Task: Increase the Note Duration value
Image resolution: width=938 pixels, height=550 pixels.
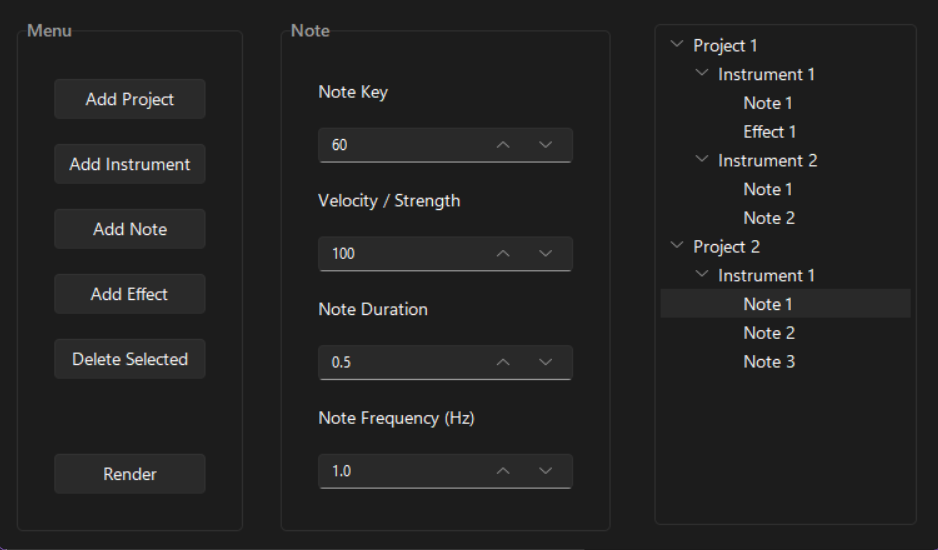Action: pos(504,362)
